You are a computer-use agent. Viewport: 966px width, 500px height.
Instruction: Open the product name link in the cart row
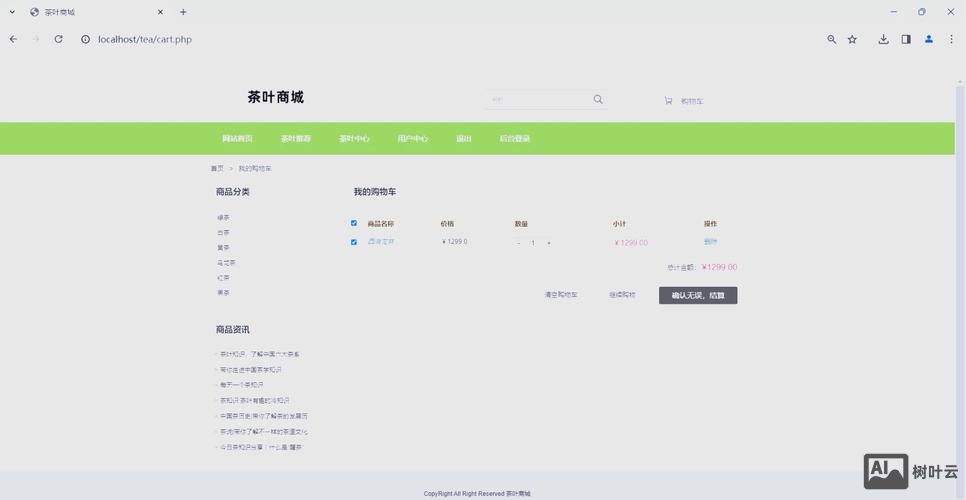click(381, 241)
